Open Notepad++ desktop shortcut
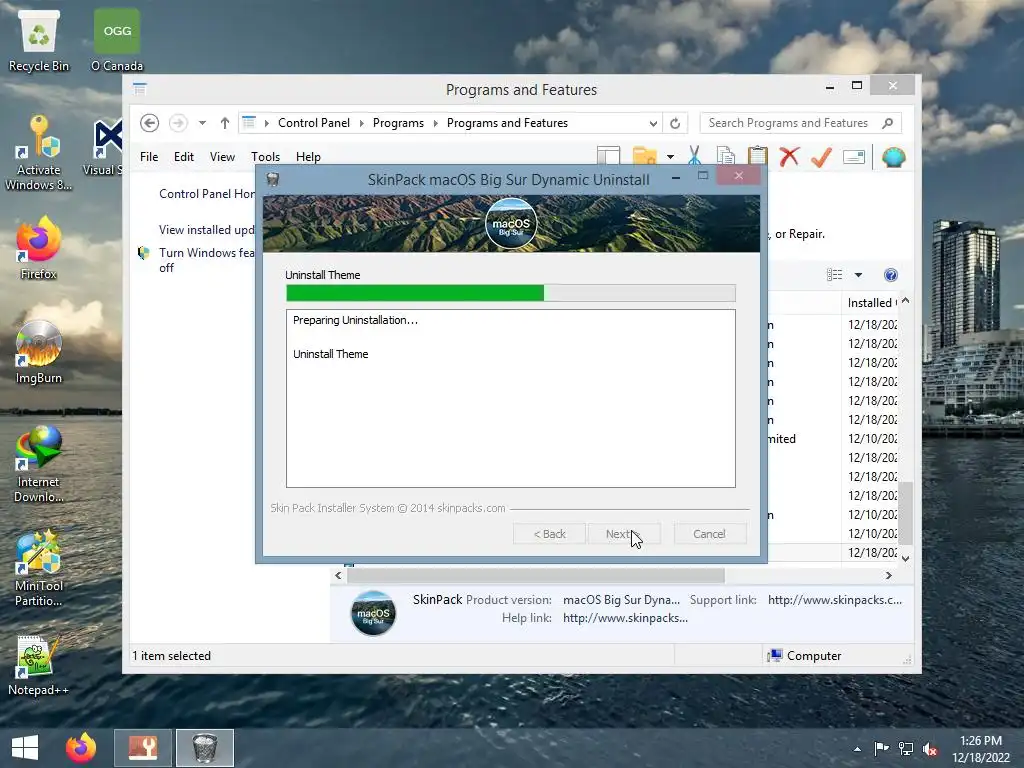Viewport: 1024px width, 768px height. pos(39,666)
